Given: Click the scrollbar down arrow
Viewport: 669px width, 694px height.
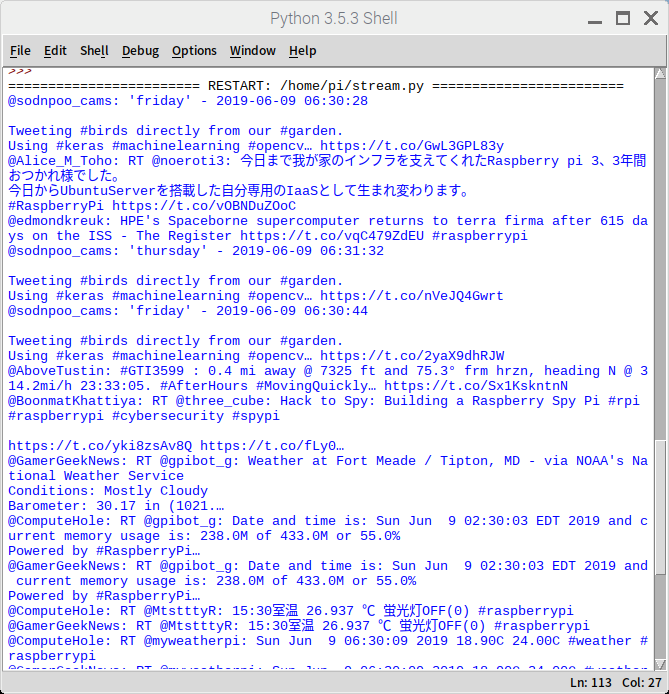Looking at the screenshot, I should coord(660,664).
